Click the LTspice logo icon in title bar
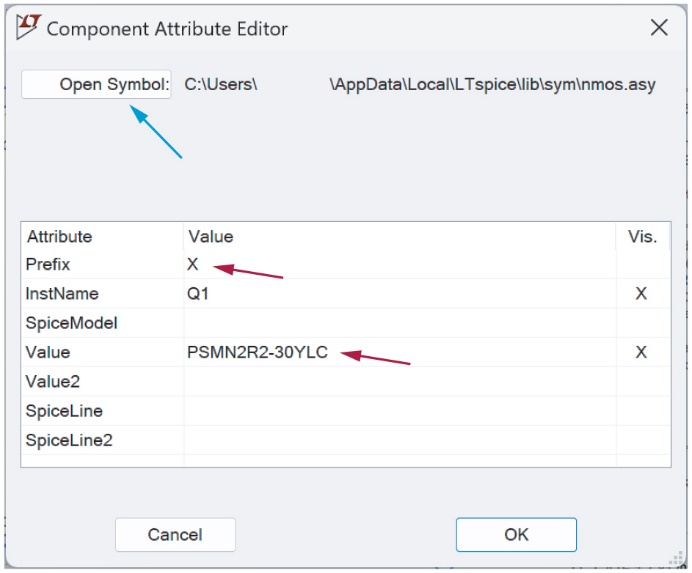The height and width of the screenshot is (573, 692). point(29,27)
